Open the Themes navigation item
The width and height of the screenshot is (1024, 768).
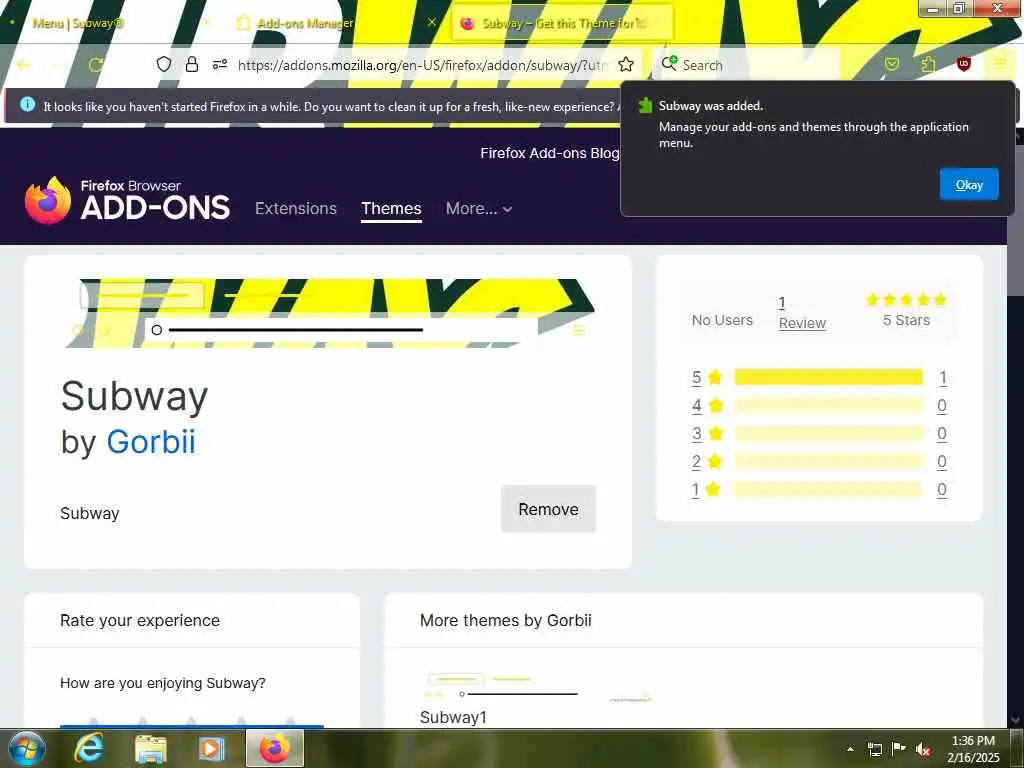click(391, 208)
